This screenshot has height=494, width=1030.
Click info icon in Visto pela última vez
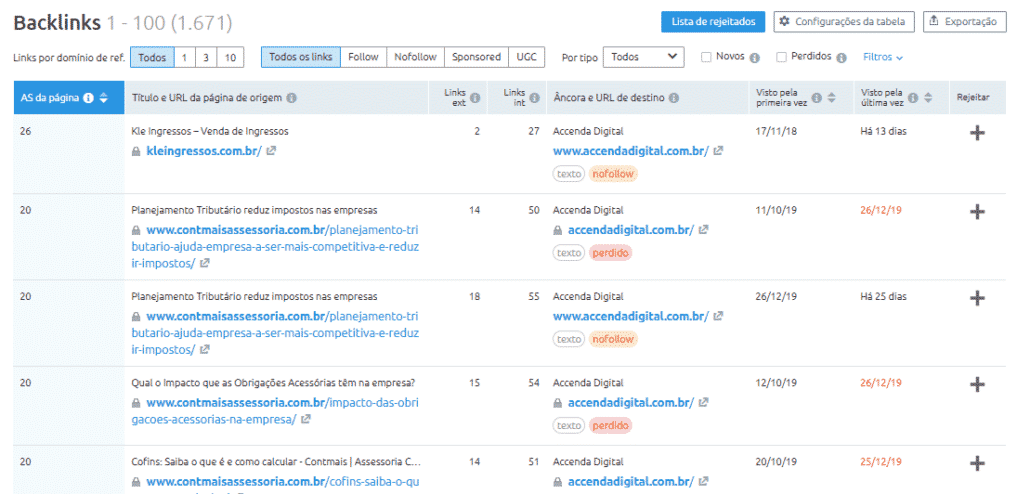pyautogui.click(x=913, y=98)
